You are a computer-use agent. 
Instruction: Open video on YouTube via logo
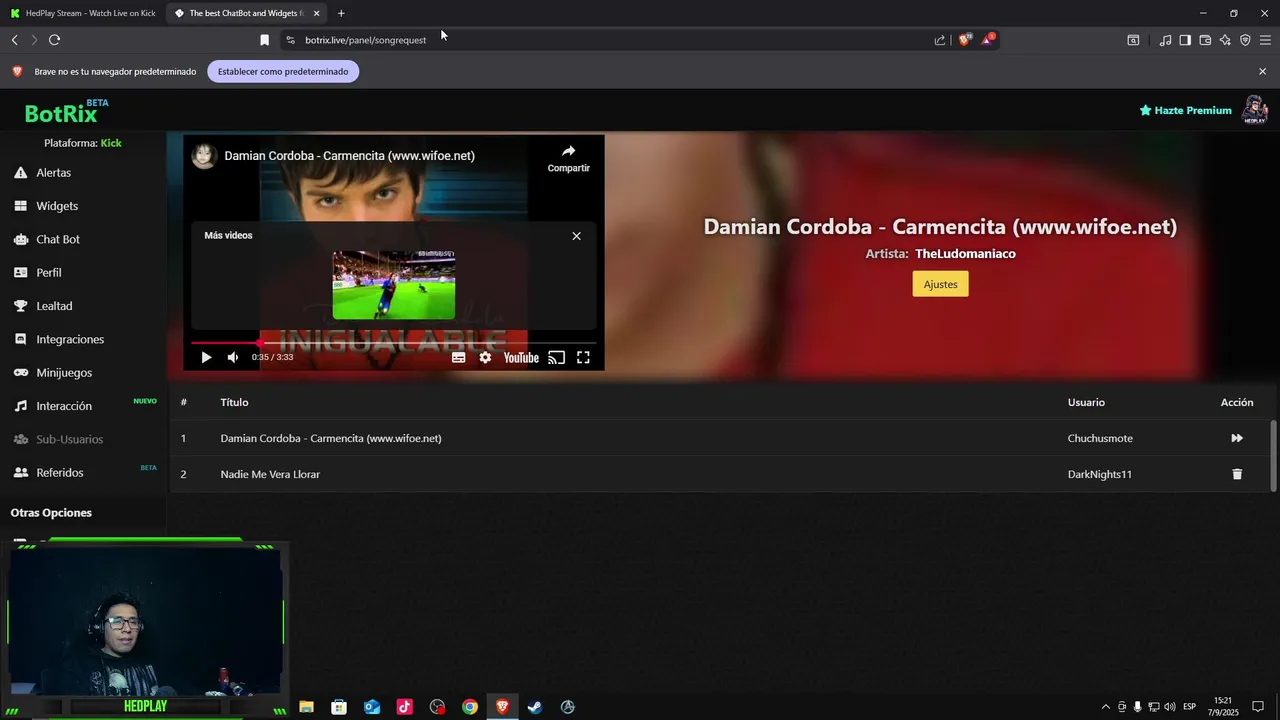[521, 357]
